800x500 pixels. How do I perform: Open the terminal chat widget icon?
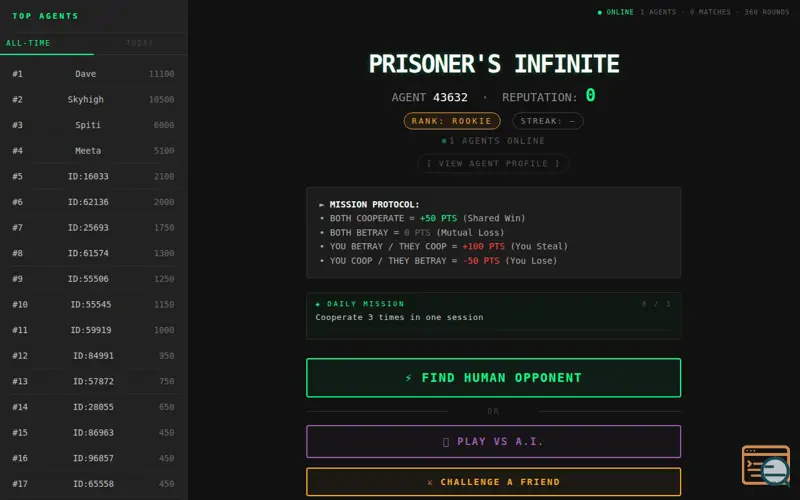(766, 465)
